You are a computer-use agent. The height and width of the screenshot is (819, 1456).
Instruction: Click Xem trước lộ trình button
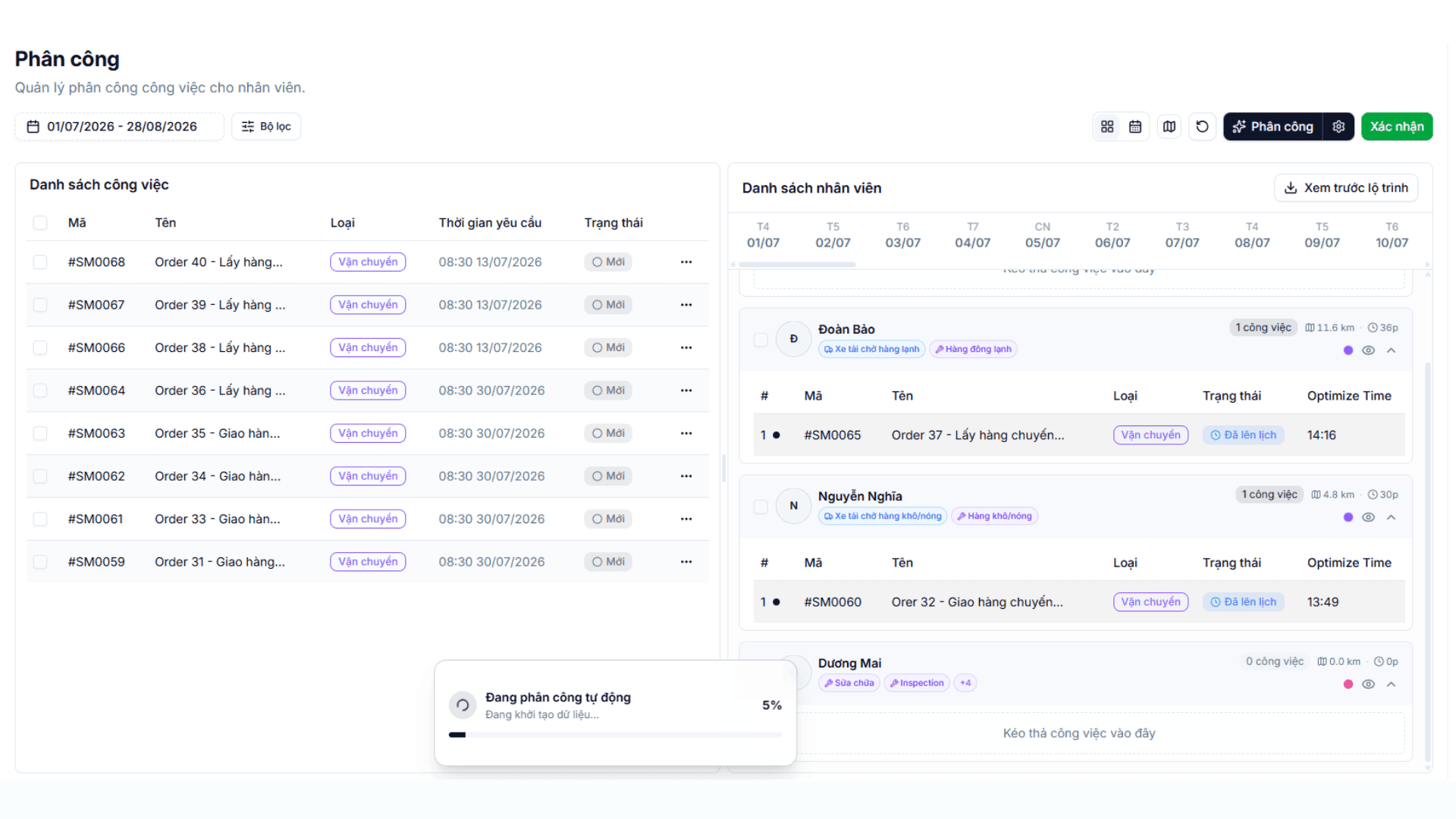tap(1346, 188)
